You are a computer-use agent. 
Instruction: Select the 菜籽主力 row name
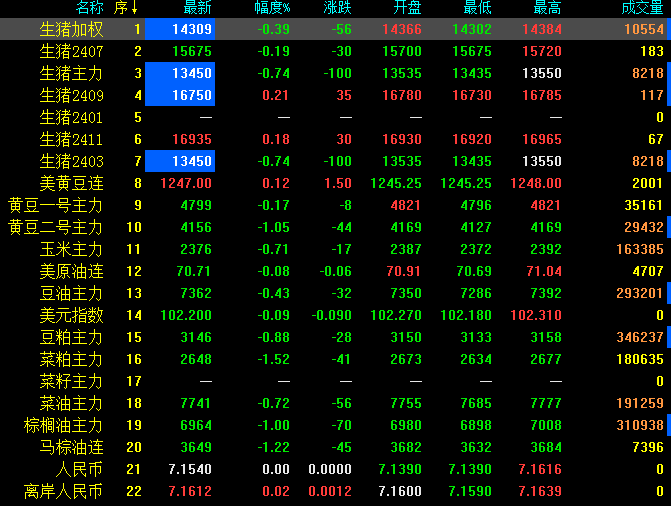pyautogui.click(x=71, y=381)
